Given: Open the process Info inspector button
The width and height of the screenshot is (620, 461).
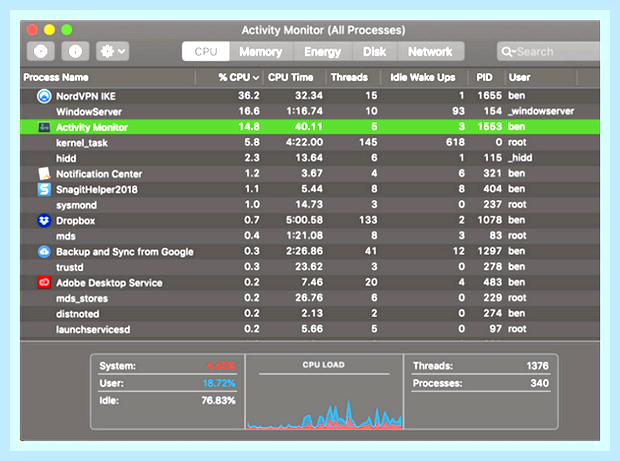Looking at the screenshot, I should click(75, 51).
